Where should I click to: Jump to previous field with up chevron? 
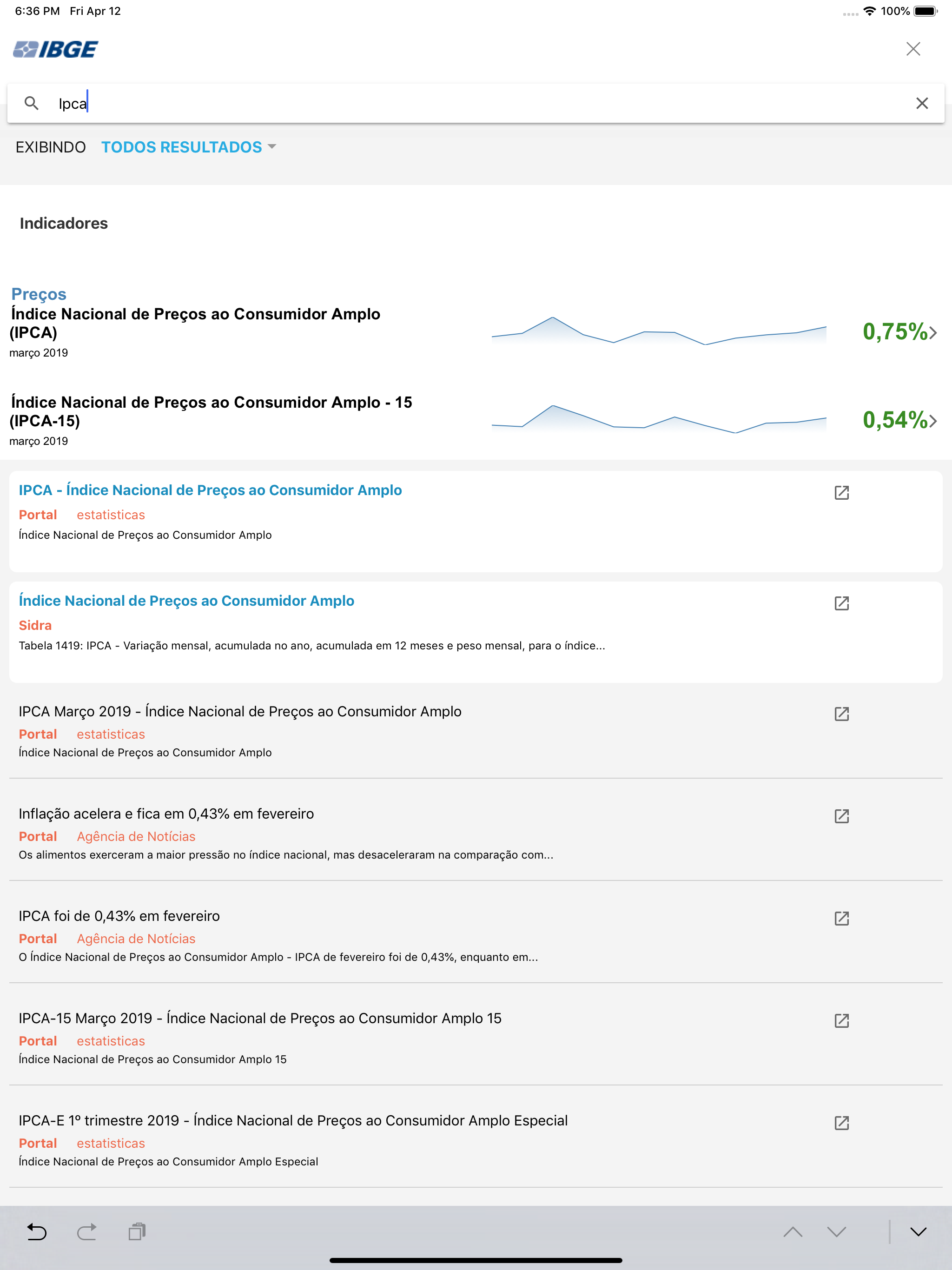click(x=793, y=1231)
